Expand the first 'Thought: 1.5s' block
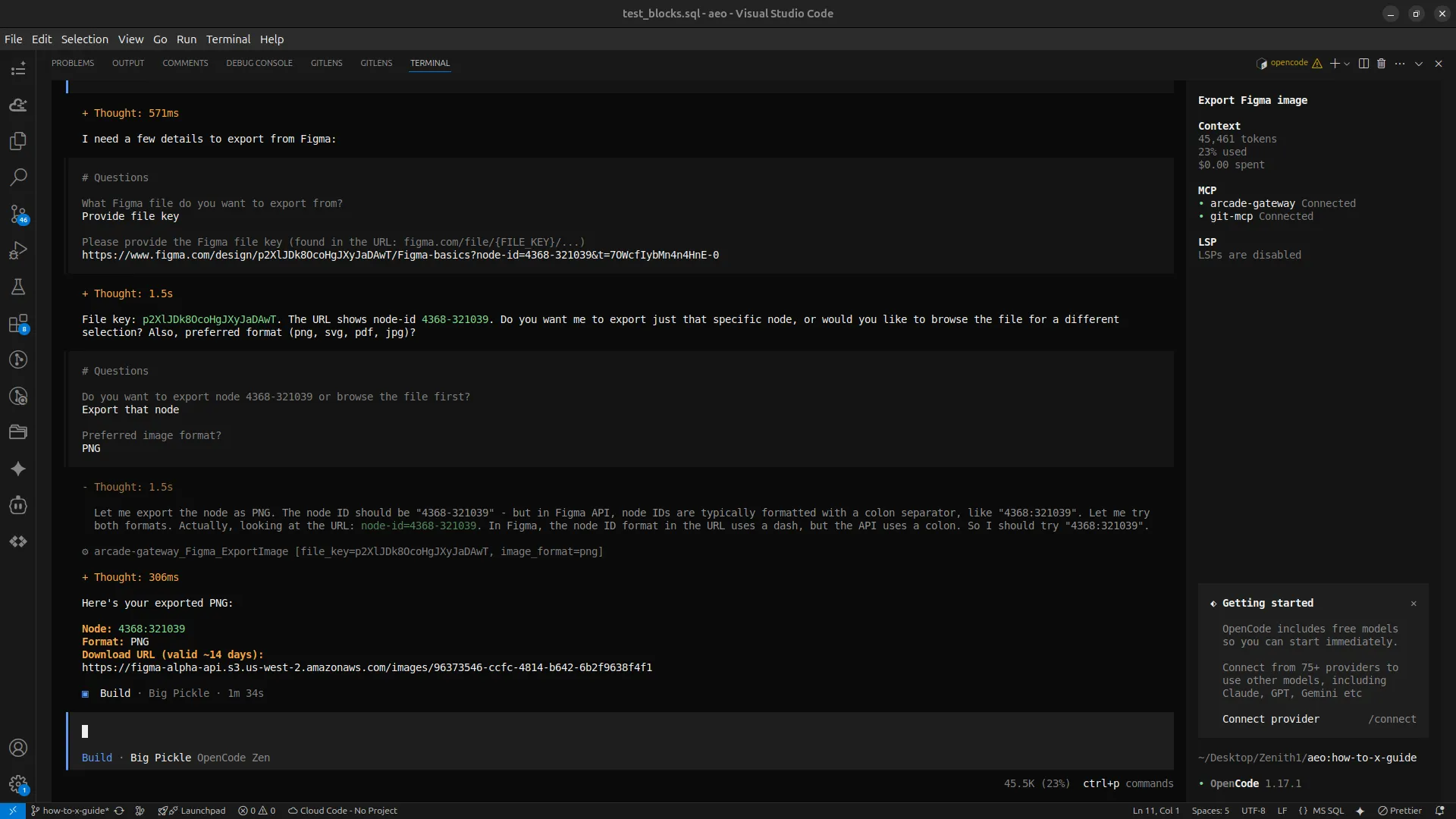The height and width of the screenshot is (819, 1456). [x=127, y=293]
